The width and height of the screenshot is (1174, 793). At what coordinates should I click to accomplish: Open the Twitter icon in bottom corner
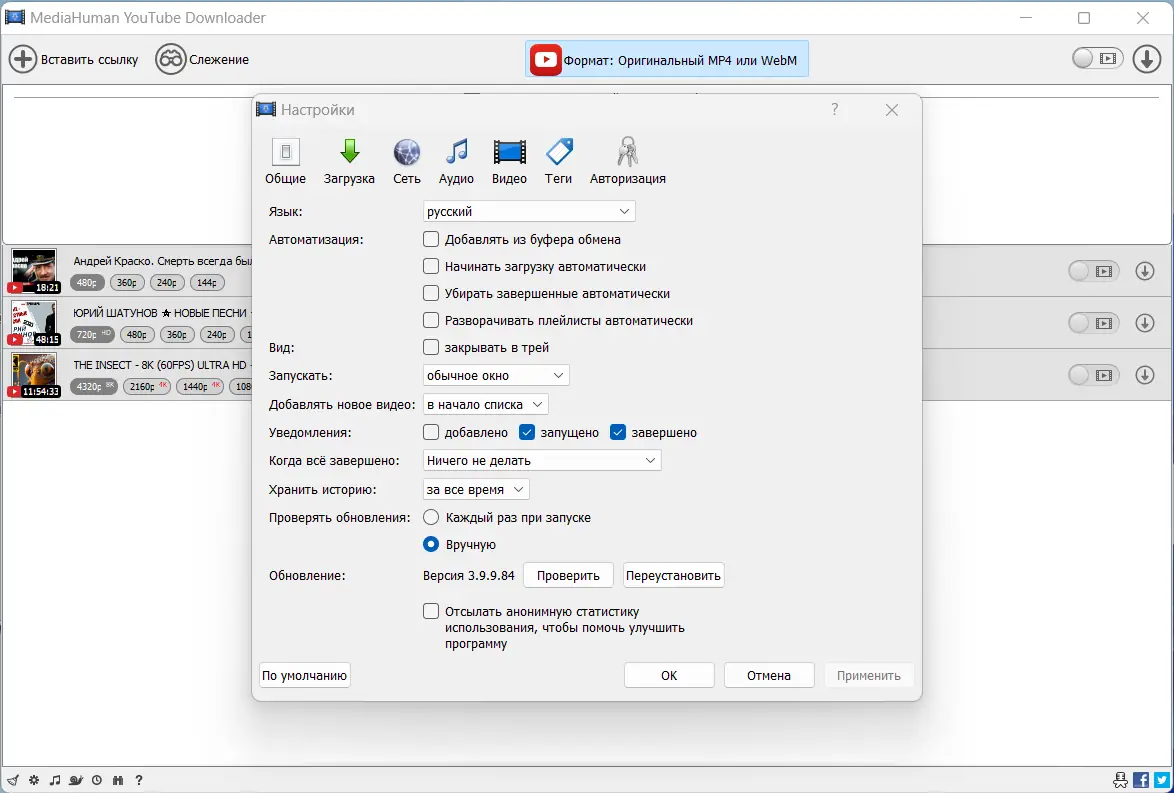(1161, 780)
